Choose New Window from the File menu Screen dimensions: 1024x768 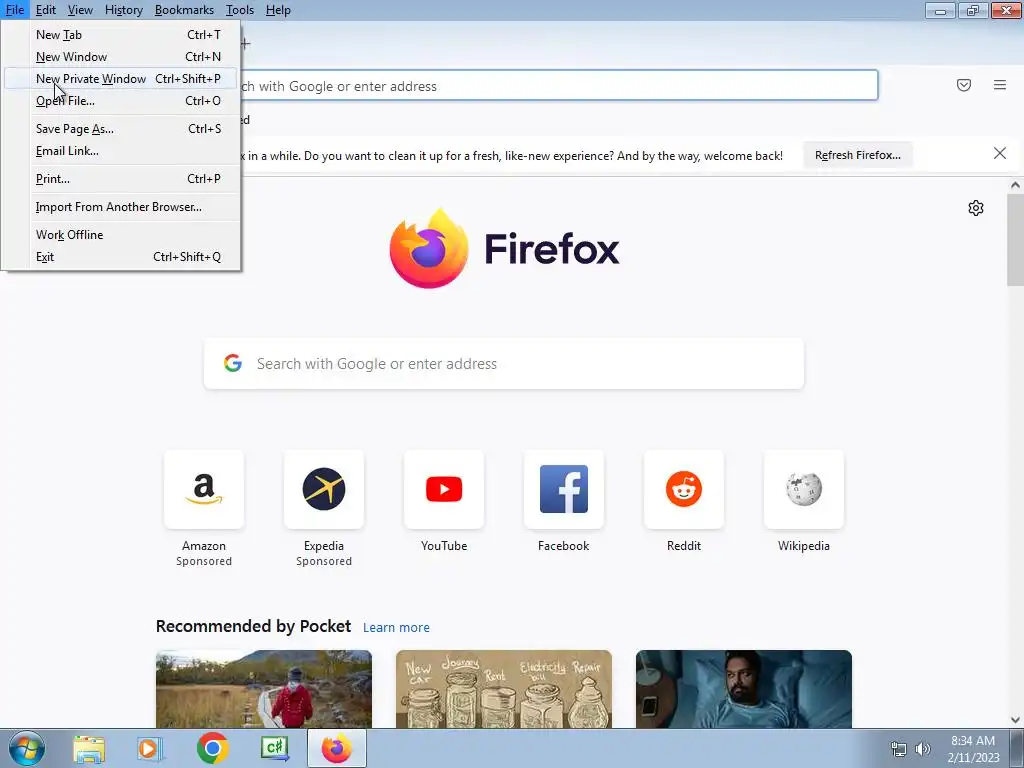tap(121, 57)
